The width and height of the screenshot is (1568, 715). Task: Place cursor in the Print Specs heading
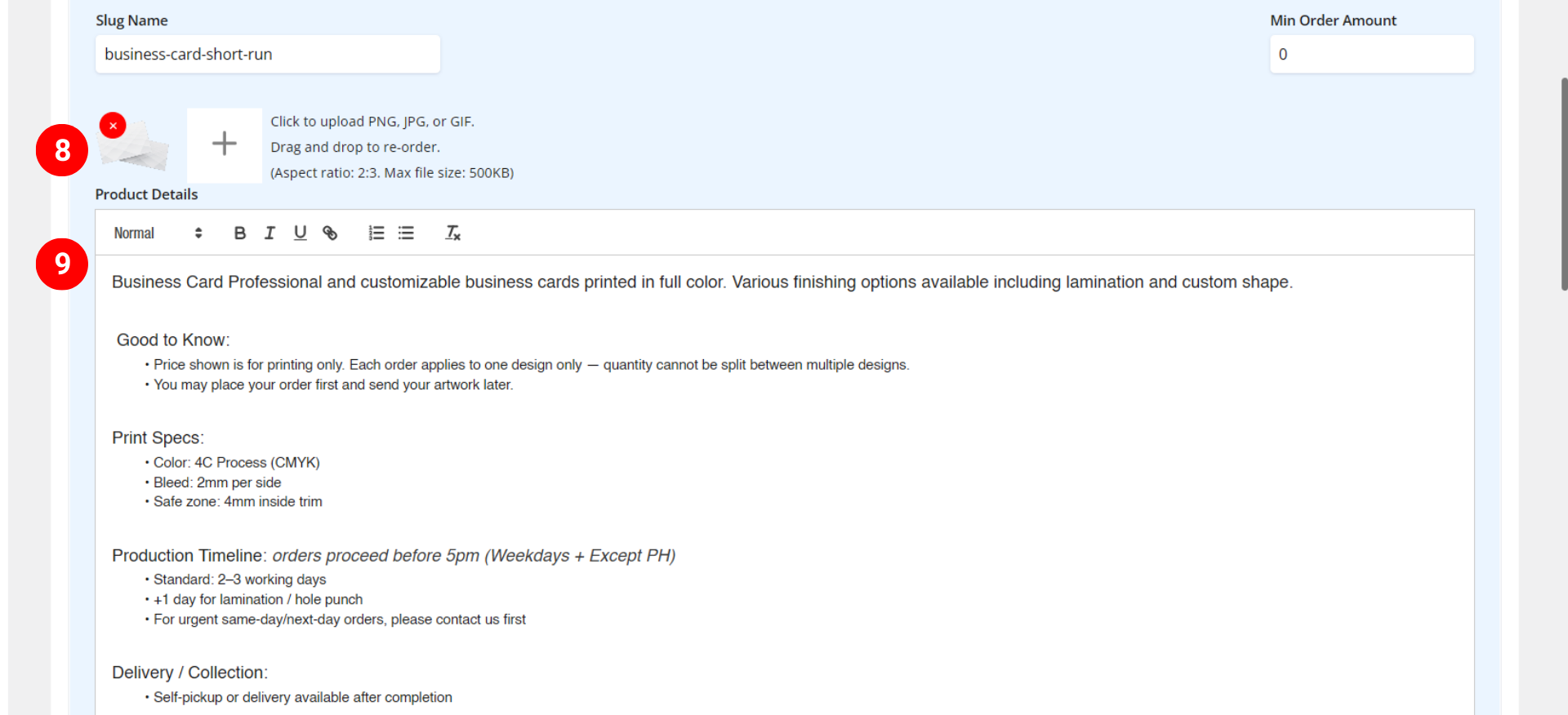[x=158, y=438]
